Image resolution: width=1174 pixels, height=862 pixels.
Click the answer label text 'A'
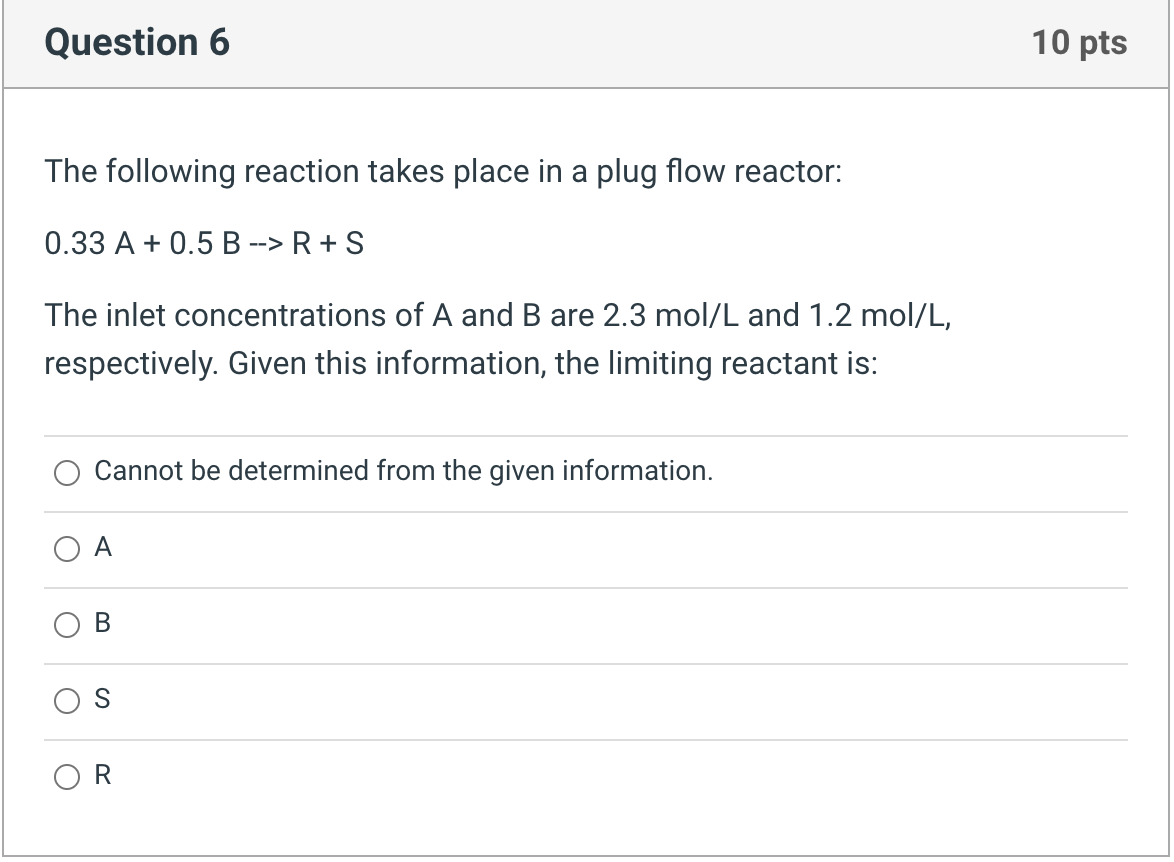(101, 547)
